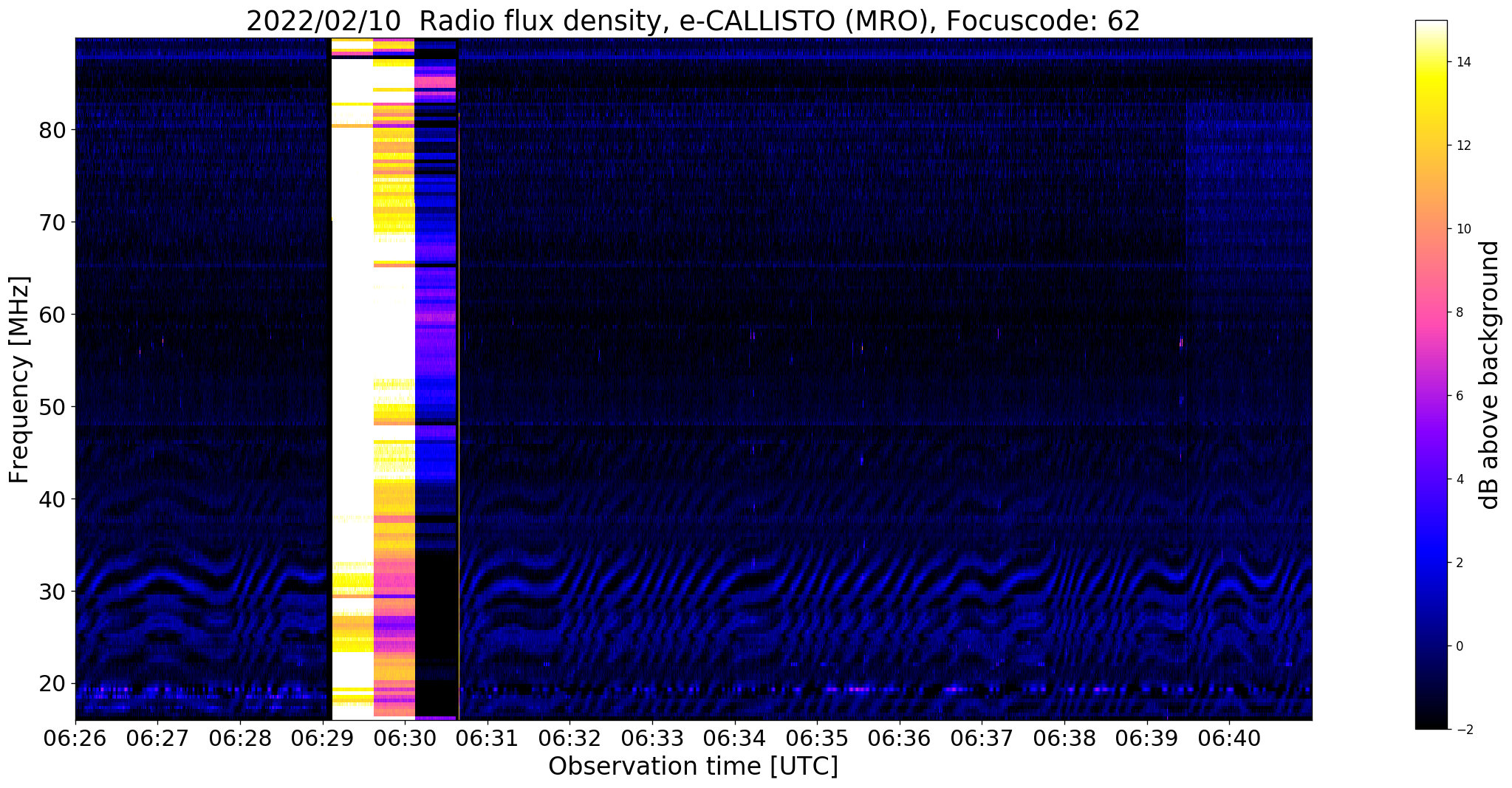
Task: Click the 06:31 time tick label
Action: pyautogui.click(x=488, y=739)
